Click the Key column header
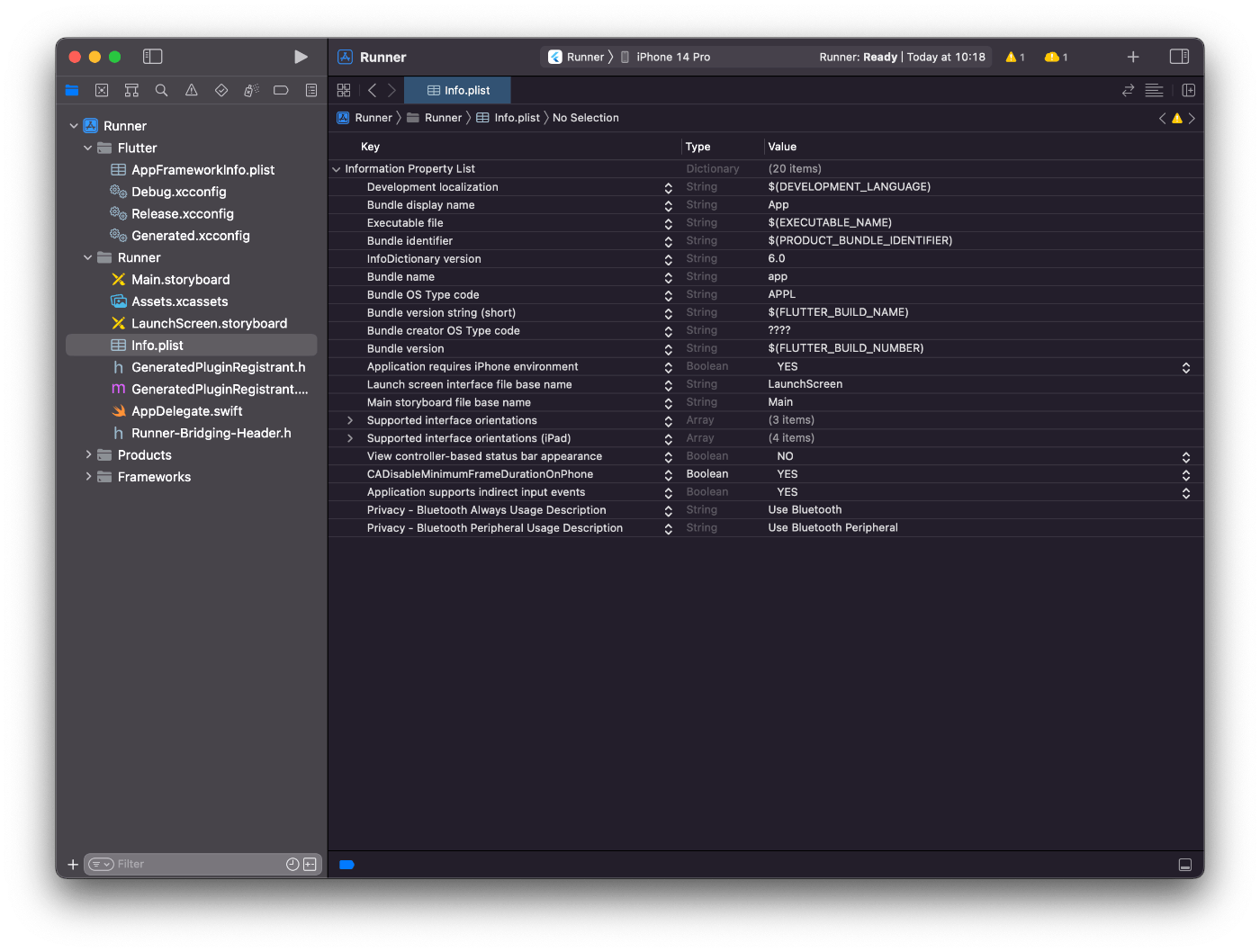Screen dimensions: 1260x952 [370, 147]
